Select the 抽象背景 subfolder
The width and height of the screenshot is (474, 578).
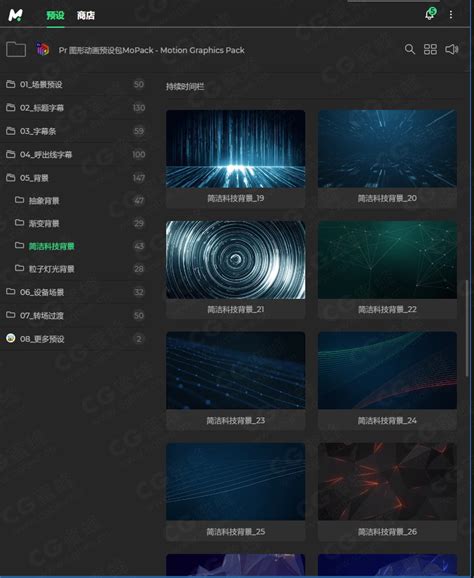[76, 201]
